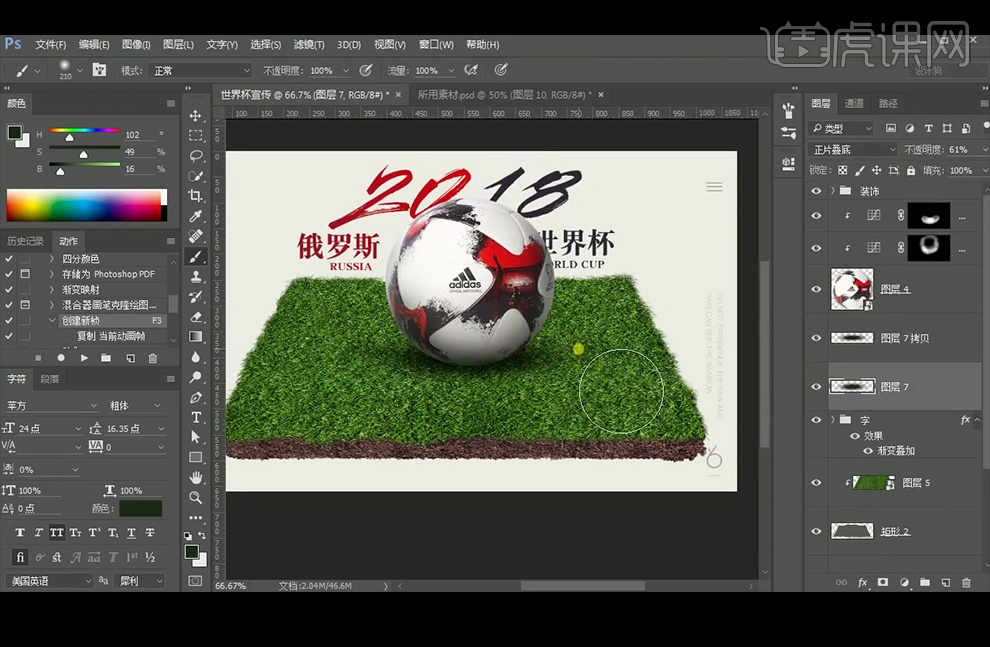This screenshot has width=990, height=647.
Task: Play the selected action
Action: pos(84,358)
